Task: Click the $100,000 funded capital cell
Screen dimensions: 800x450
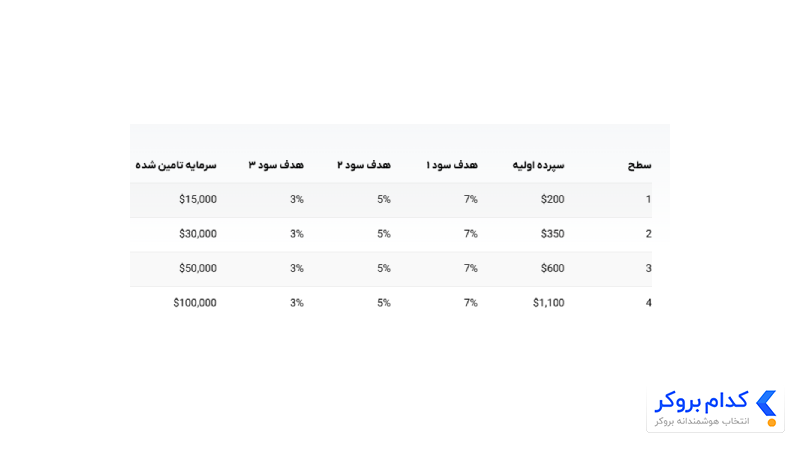Action: pyautogui.click(x=195, y=303)
